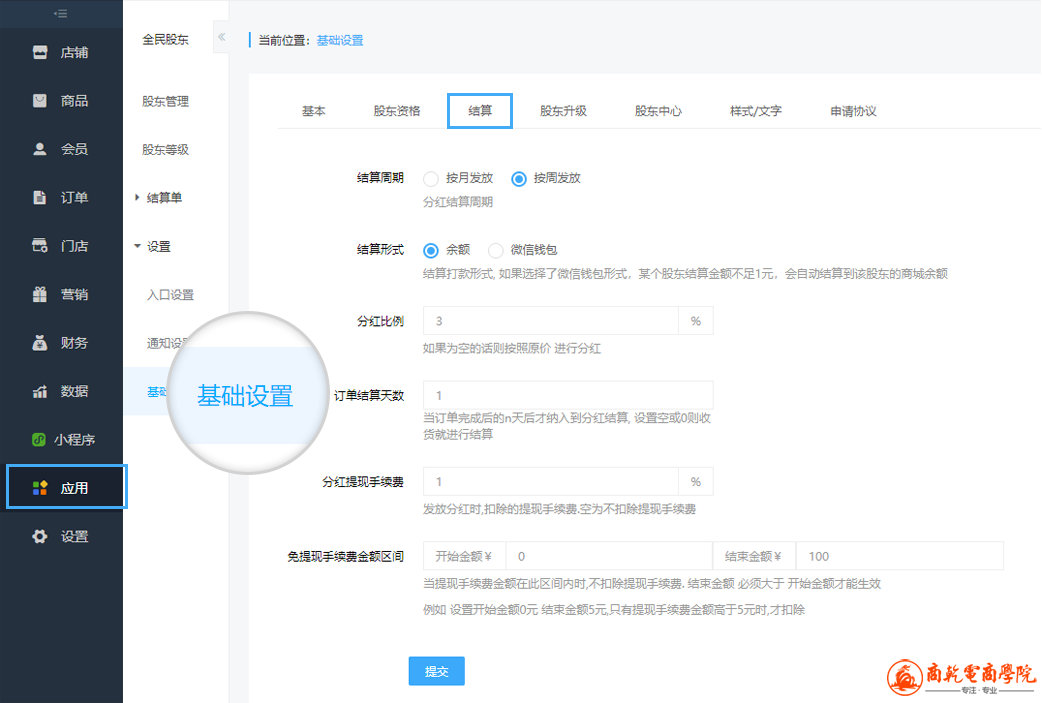The width and height of the screenshot is (1042, 703).
Task: Switch to the 股东资格 tab
Action: 397,111
